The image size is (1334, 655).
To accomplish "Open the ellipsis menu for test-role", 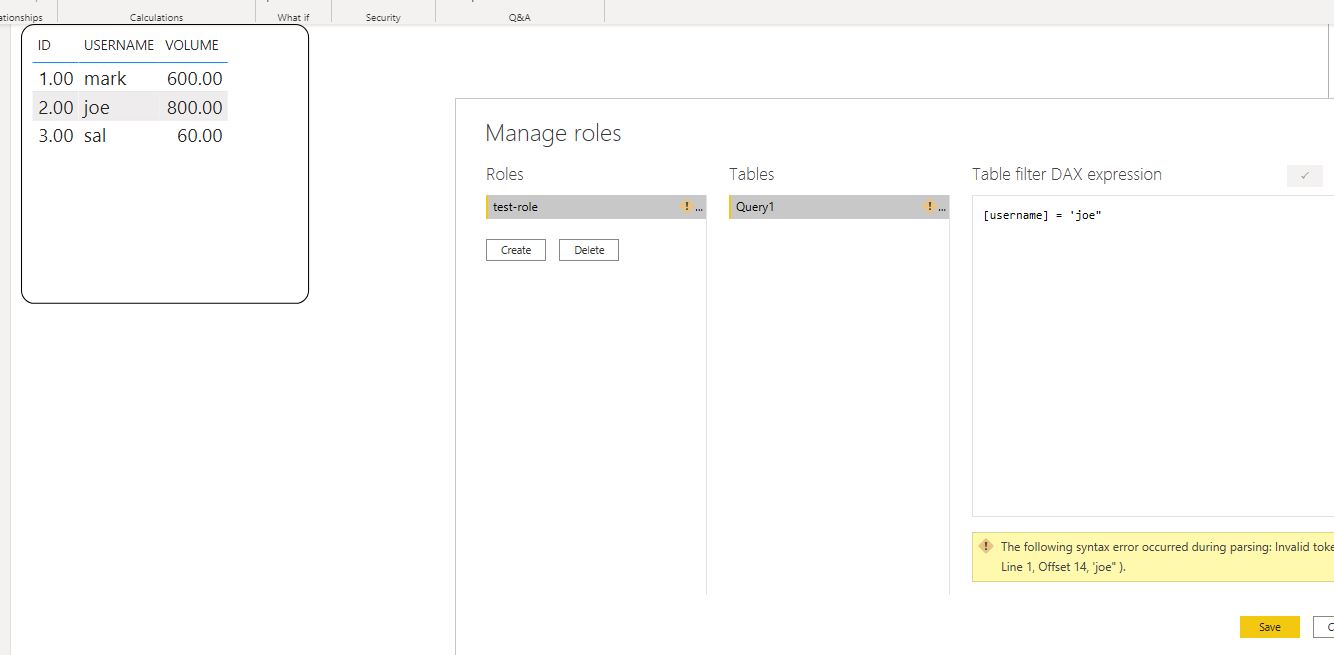I will (x=698, y=207).
